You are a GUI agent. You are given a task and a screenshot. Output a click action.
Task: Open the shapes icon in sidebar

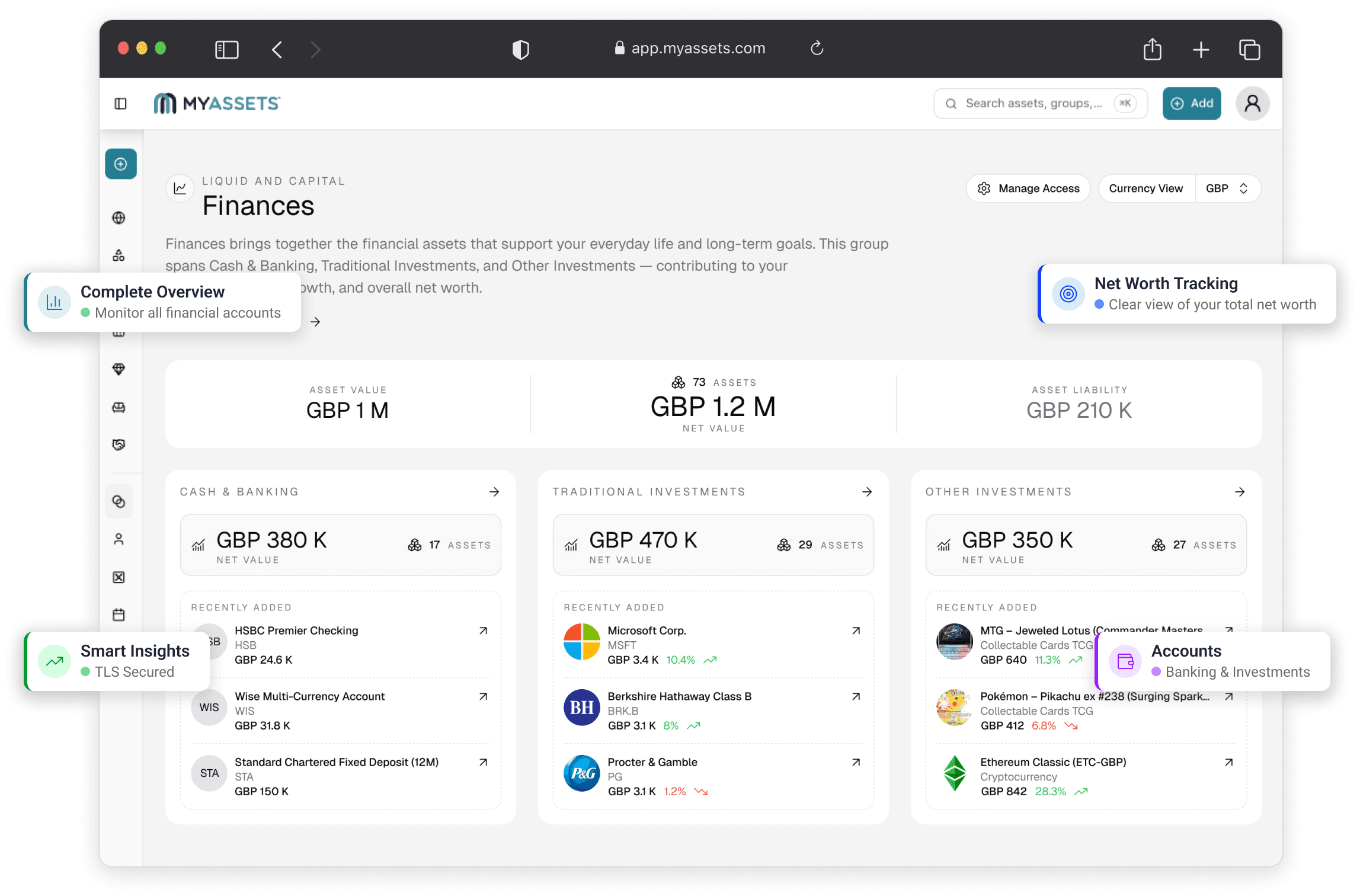tap(119, 255)
